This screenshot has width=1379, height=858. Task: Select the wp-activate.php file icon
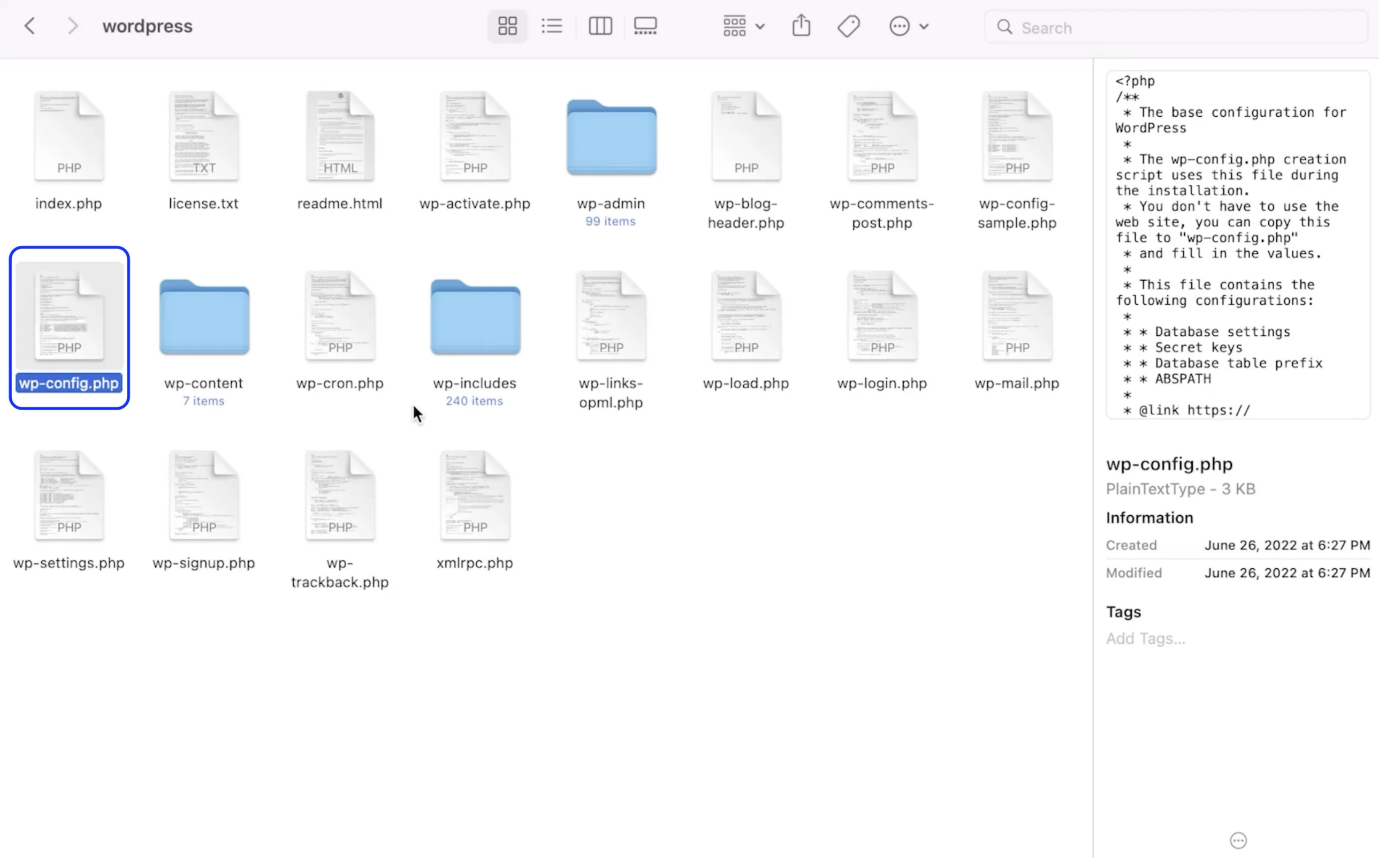[x=475, y=136]
